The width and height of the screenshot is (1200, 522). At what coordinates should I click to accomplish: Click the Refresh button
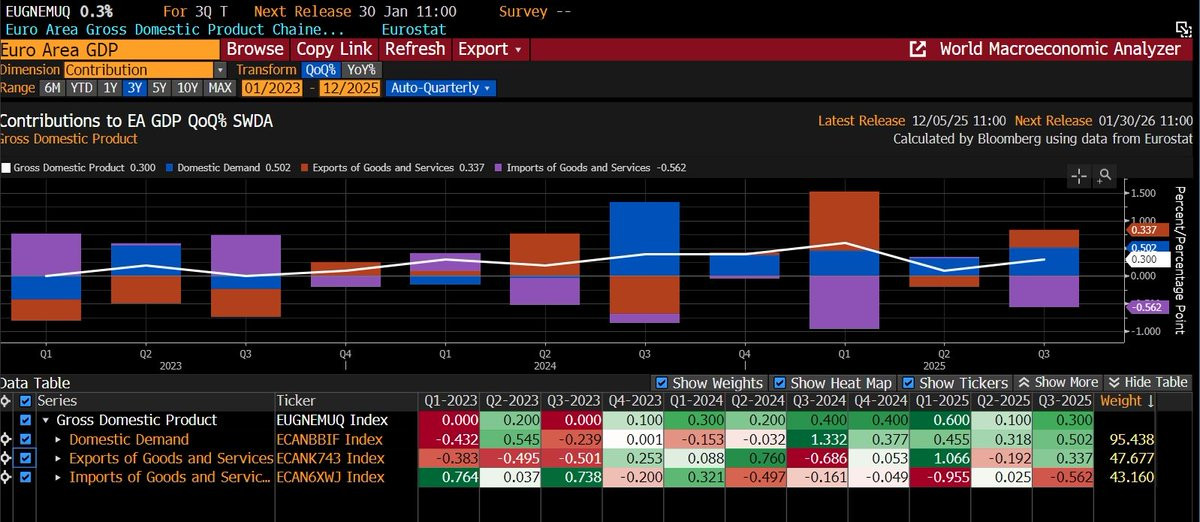tap(415, 48)
